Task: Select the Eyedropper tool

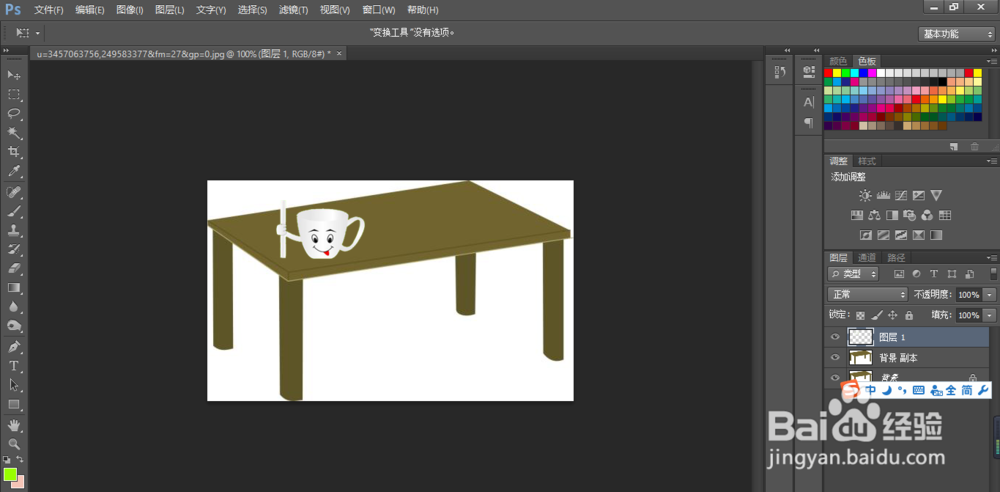Action: (13, 171)
